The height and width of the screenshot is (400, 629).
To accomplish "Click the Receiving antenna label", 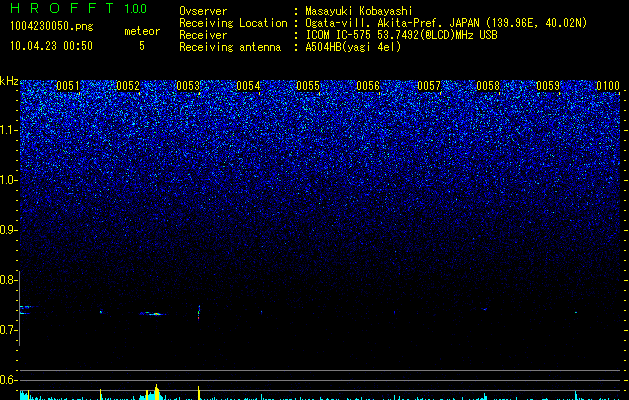I will tap(230, 47).
